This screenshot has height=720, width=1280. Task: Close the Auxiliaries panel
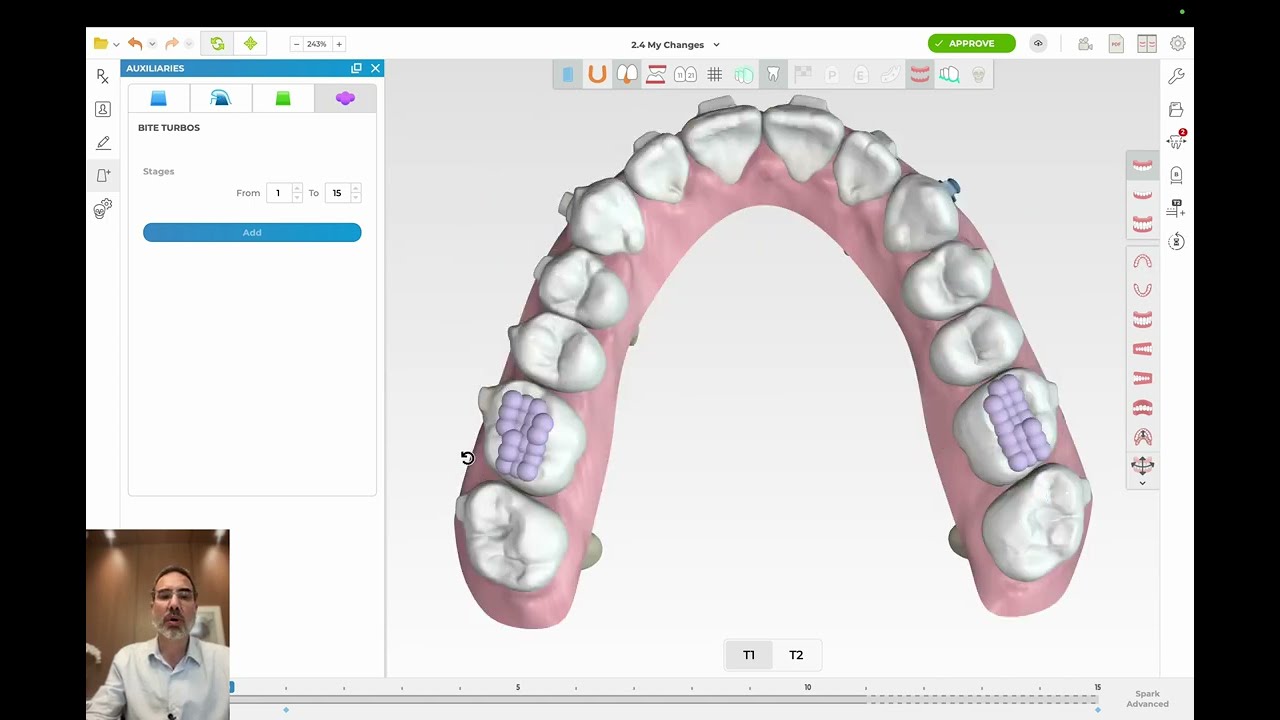pyautogui.click(x=375, y=68)
